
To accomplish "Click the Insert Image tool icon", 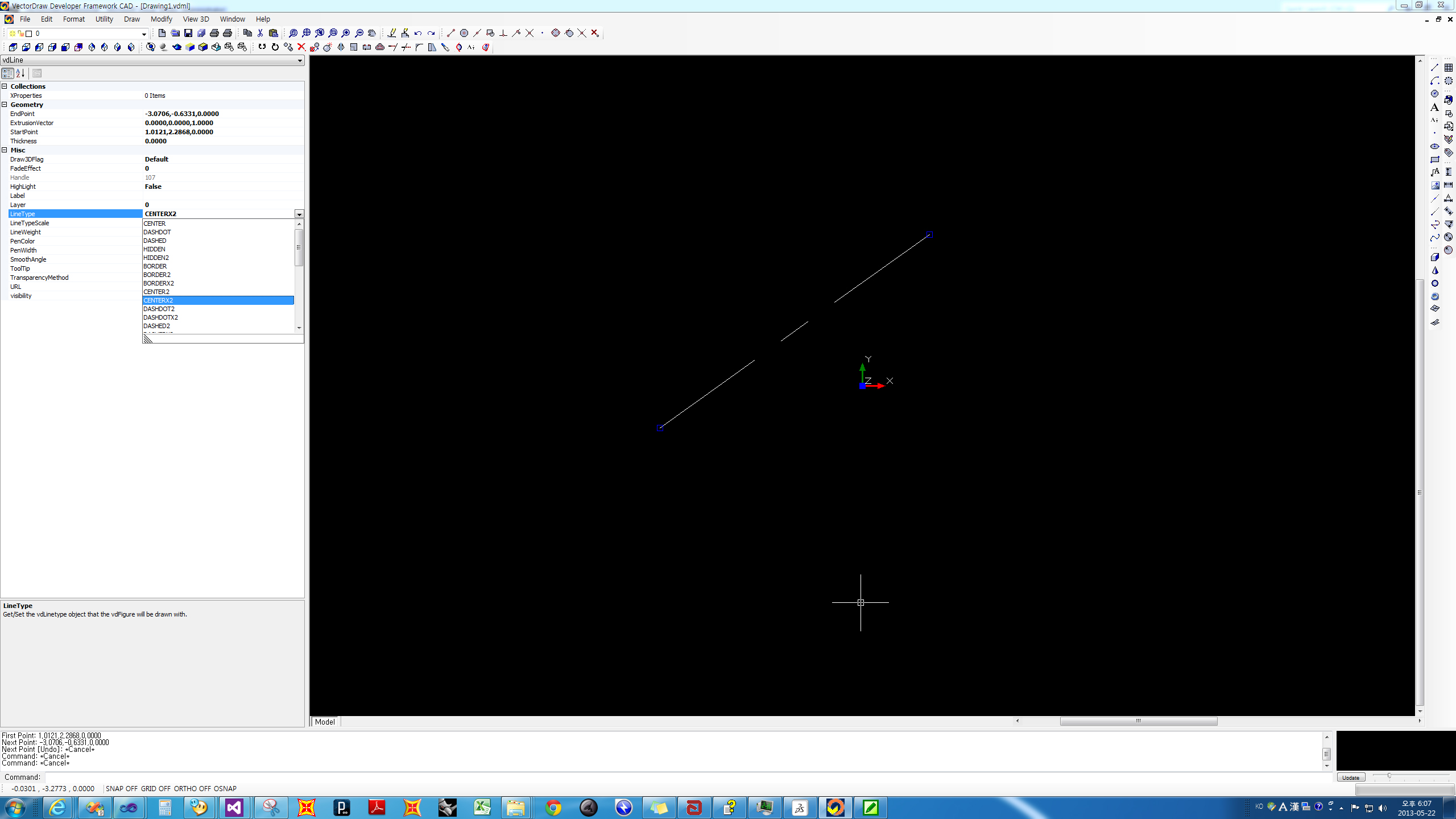I will tap(1434, 185).
